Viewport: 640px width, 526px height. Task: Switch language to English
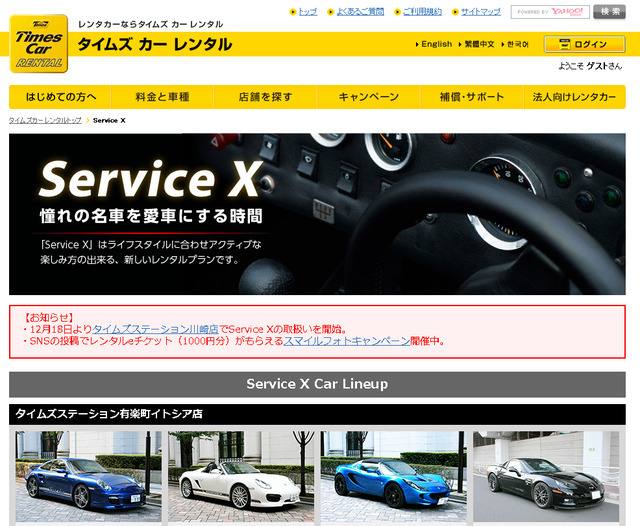point(436,44)
